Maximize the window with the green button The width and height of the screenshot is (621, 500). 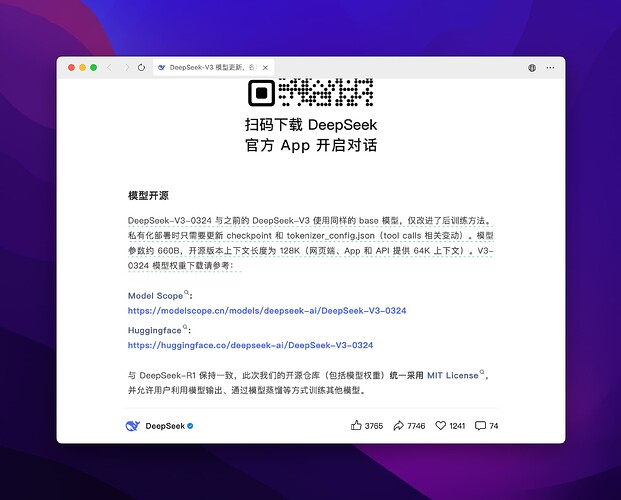(x=93, y=67)
